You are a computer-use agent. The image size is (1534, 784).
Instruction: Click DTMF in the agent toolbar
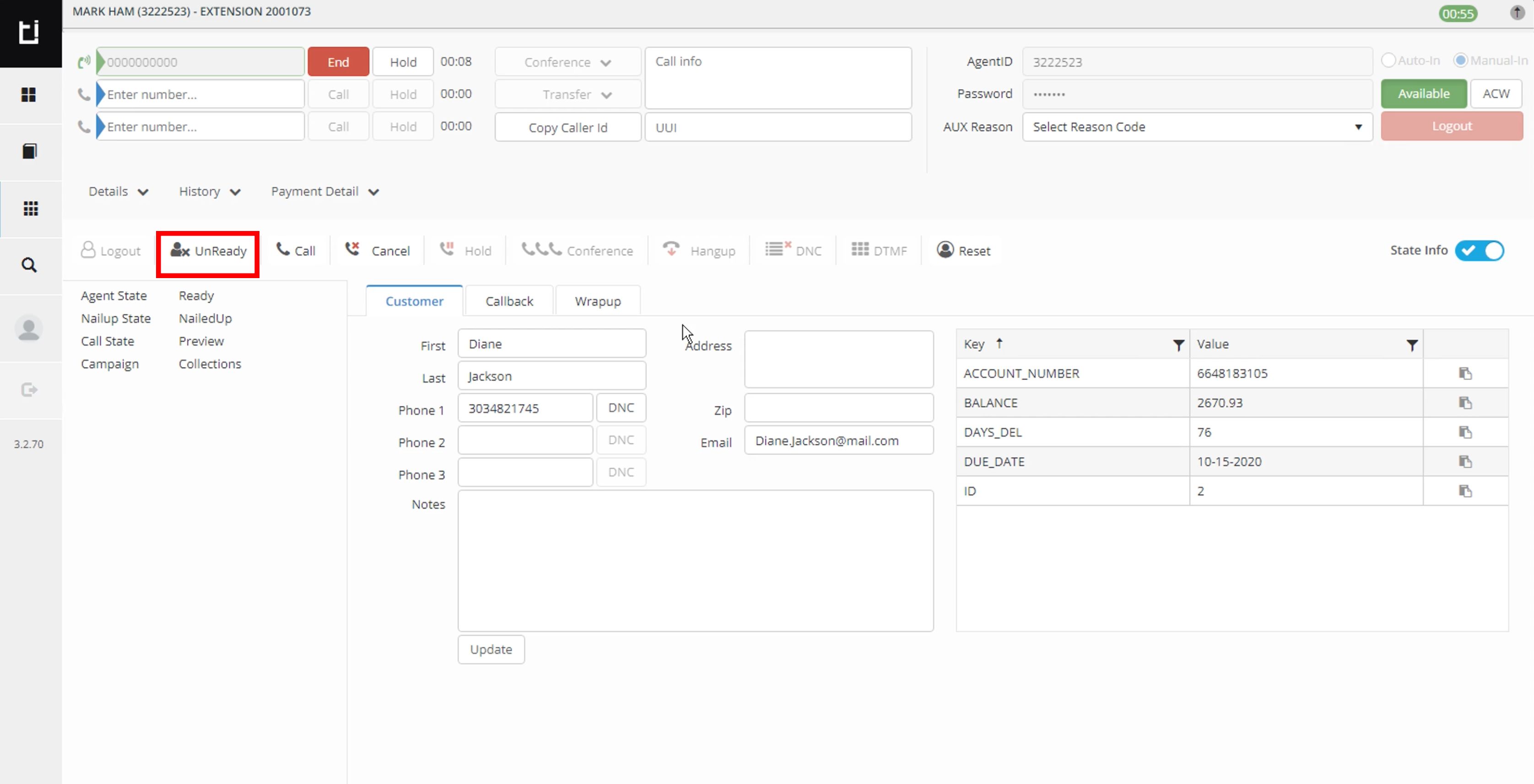point(879,251)
